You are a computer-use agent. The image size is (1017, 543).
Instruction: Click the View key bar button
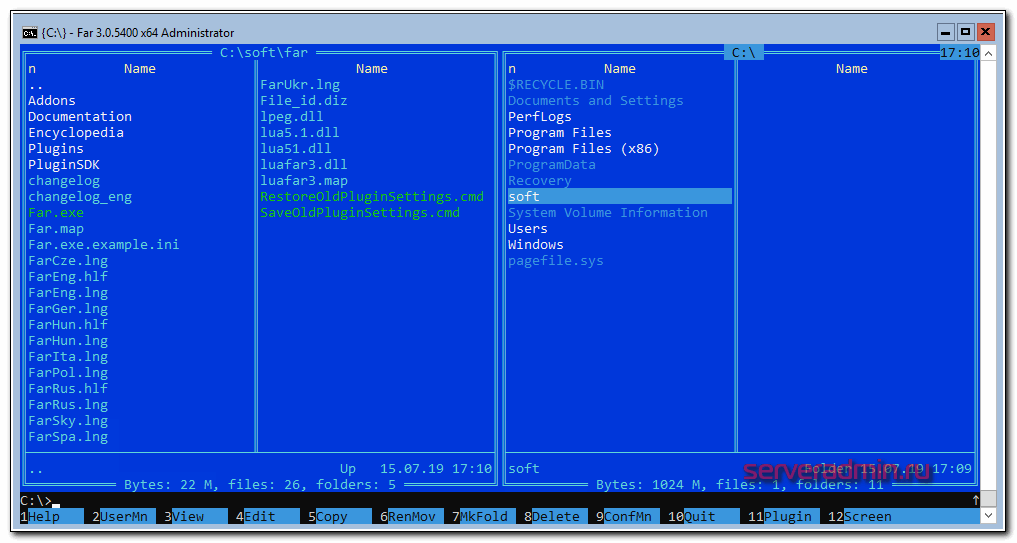click(x=188, y=517)
